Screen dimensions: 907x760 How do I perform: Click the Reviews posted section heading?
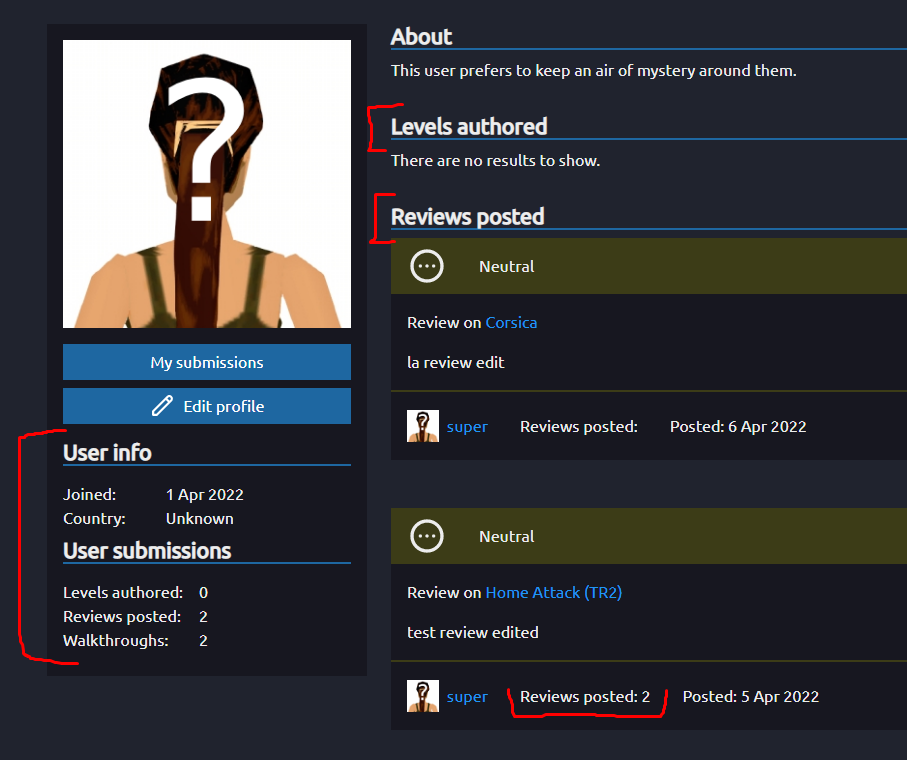click(x=467, y=216)
